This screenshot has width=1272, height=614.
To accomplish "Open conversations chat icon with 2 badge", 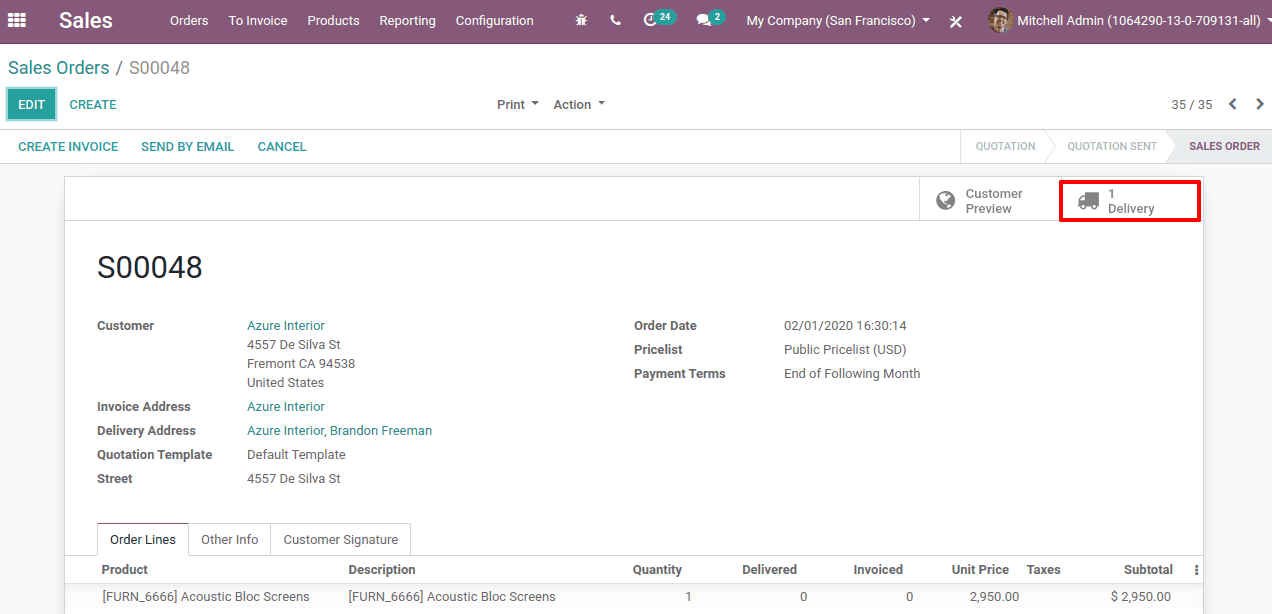I will 710,19.
